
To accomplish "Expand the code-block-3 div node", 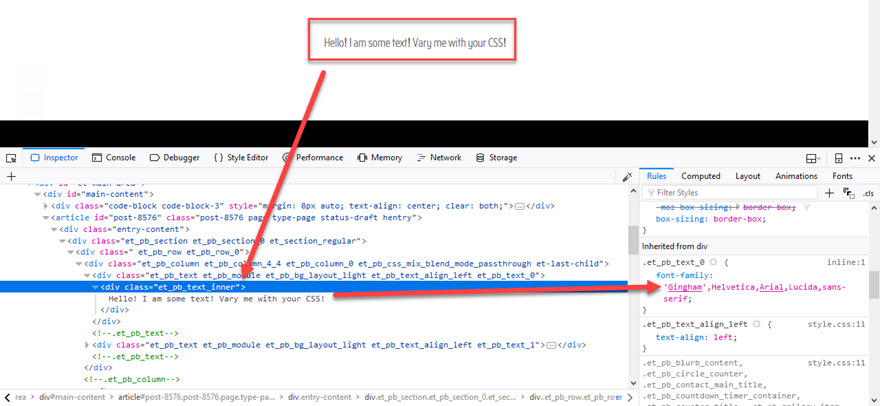I will coord(45,206).
